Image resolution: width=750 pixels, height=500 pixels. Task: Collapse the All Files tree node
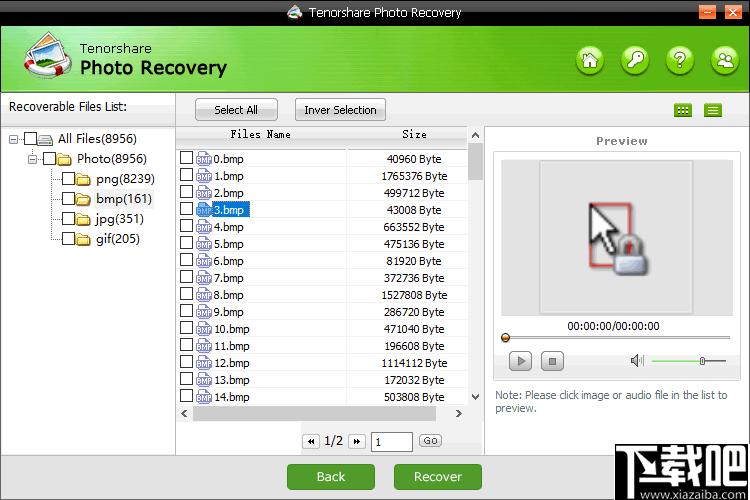tap(13, 140)
